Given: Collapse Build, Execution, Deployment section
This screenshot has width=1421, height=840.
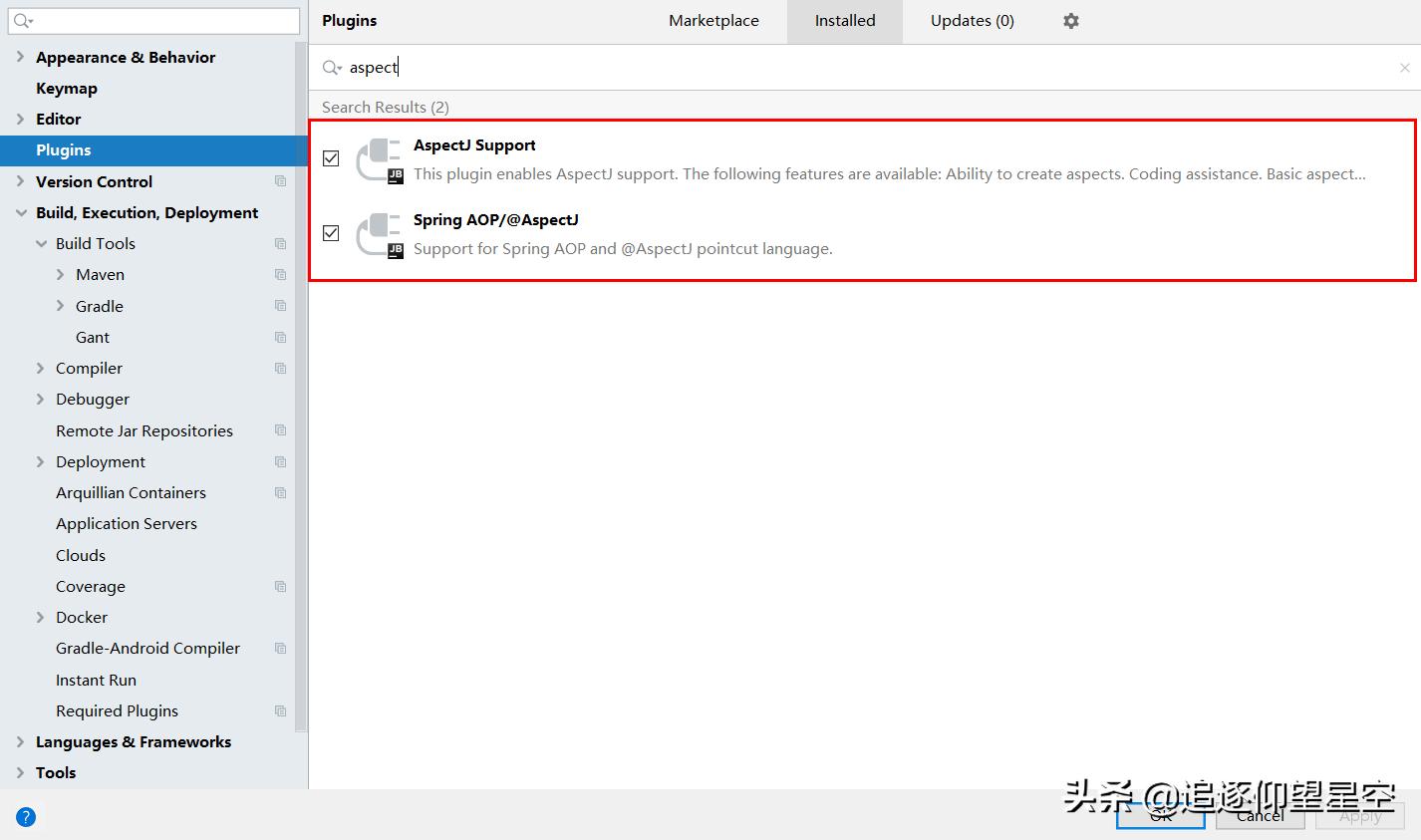Looking at the screenshot, I should (x=20, y=212).
